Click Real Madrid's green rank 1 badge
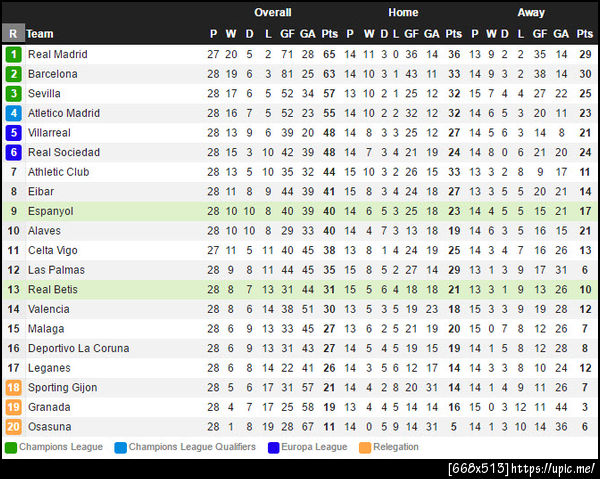 click(13, 55)
